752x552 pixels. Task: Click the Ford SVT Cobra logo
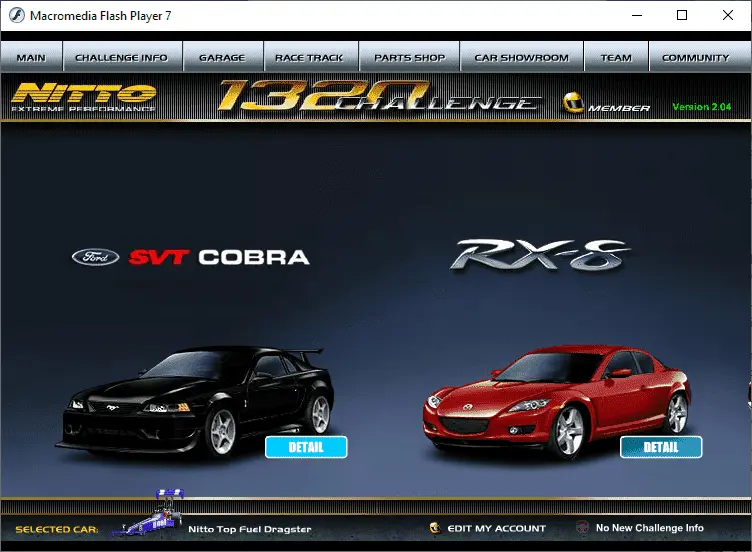190,257
